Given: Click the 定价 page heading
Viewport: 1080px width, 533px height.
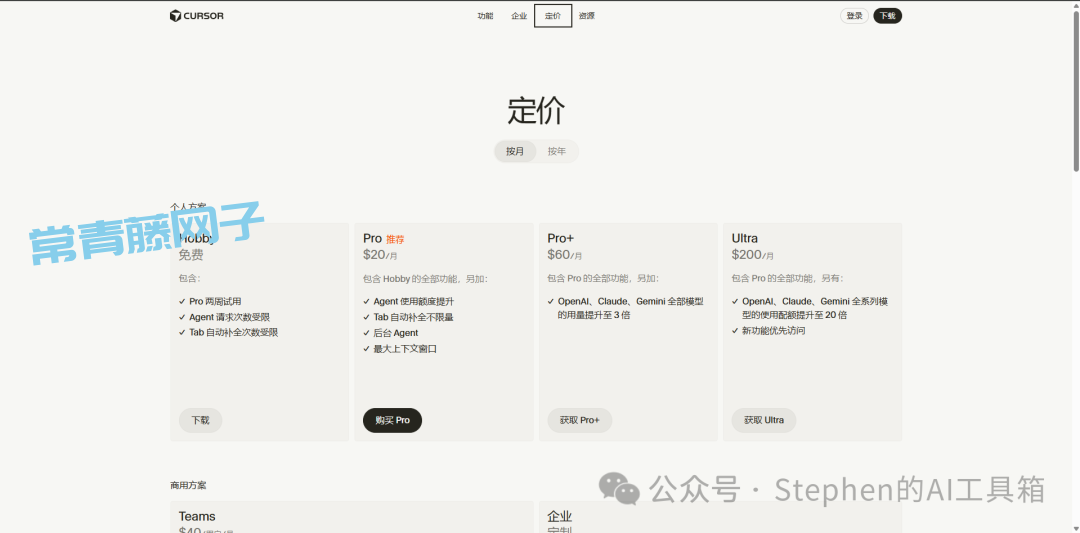Looking at the screenshot, I should (x=536, y=110).
